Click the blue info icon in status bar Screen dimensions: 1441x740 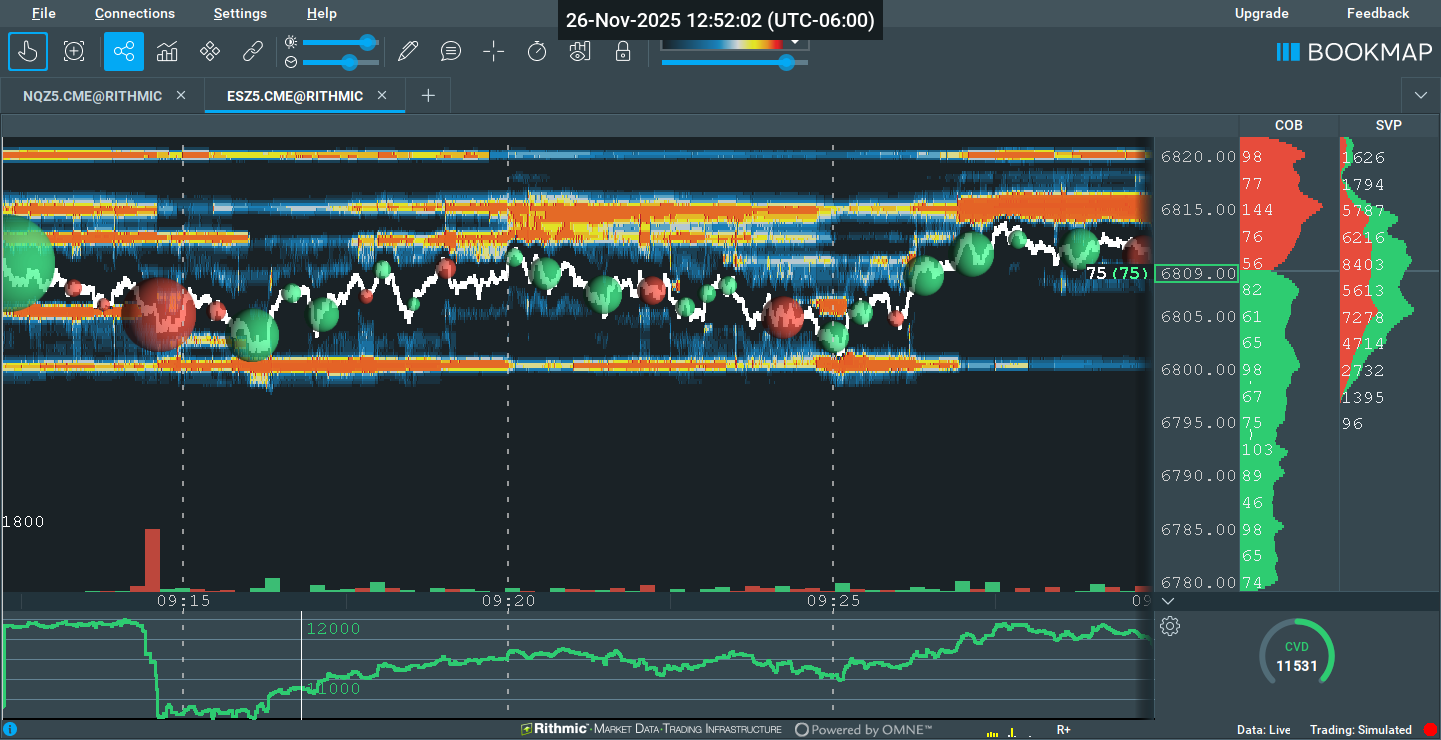10,730
